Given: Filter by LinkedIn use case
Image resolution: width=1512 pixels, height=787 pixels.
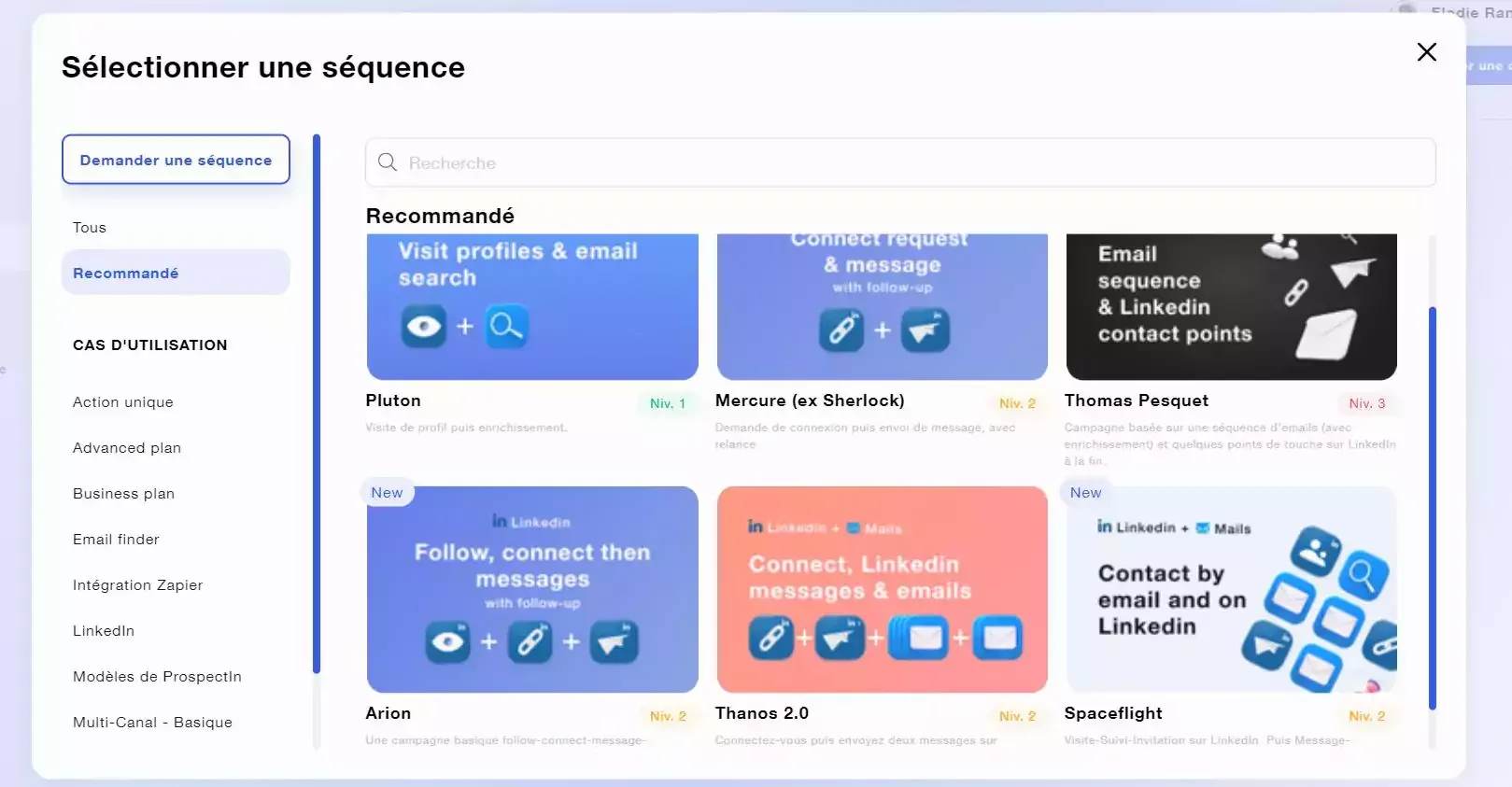Looking at the screenshot, I should (104, 631).
